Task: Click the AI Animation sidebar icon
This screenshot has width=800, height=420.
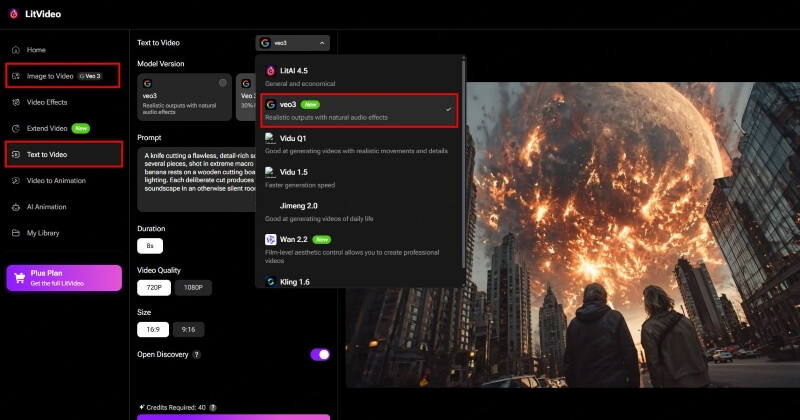Action: pyautogui.click(x=15, y=207)
